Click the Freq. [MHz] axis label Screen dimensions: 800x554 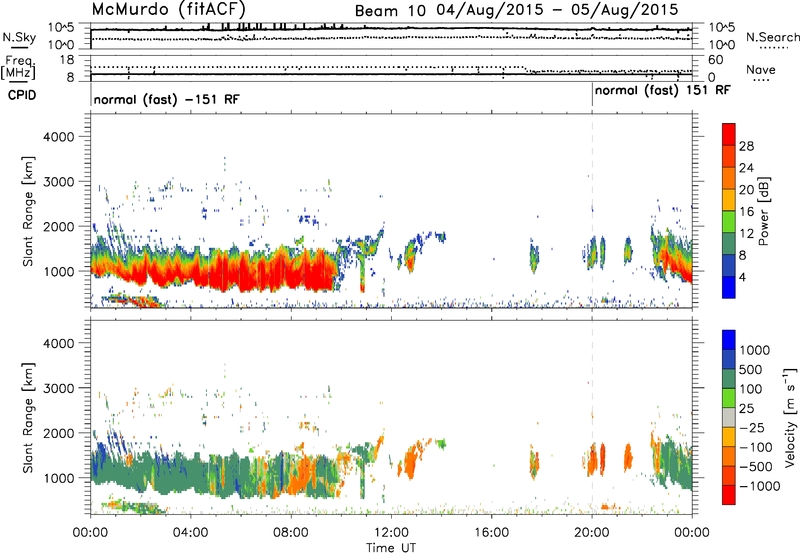(x=18, y=68)
